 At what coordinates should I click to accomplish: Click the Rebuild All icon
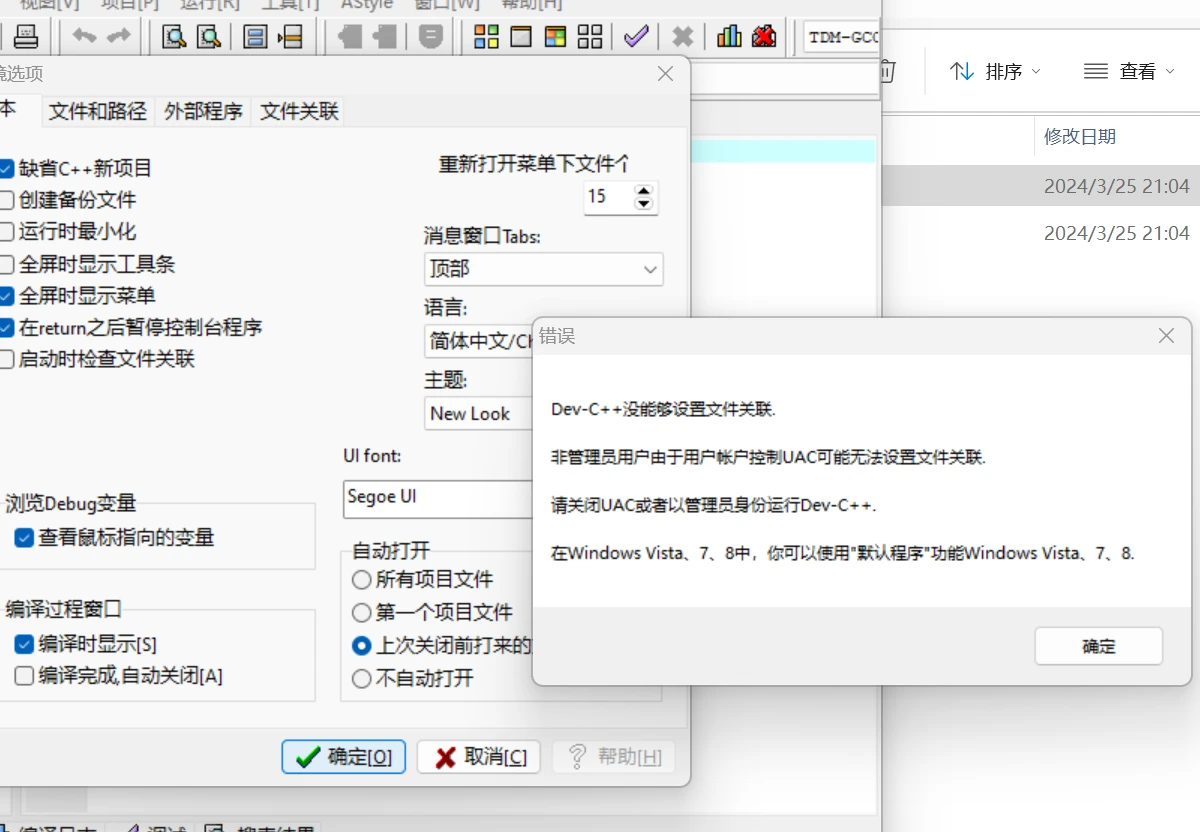pyautogui.click(x=590, y=38)
